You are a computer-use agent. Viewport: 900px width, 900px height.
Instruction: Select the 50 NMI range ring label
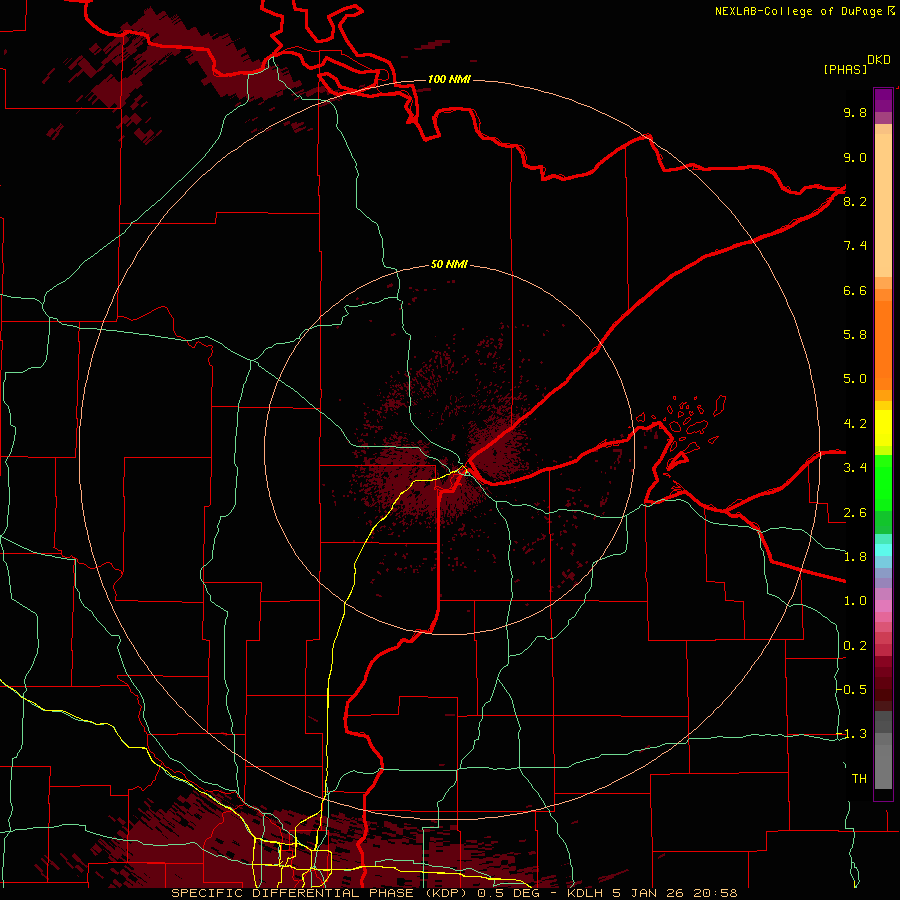(449, 265)
